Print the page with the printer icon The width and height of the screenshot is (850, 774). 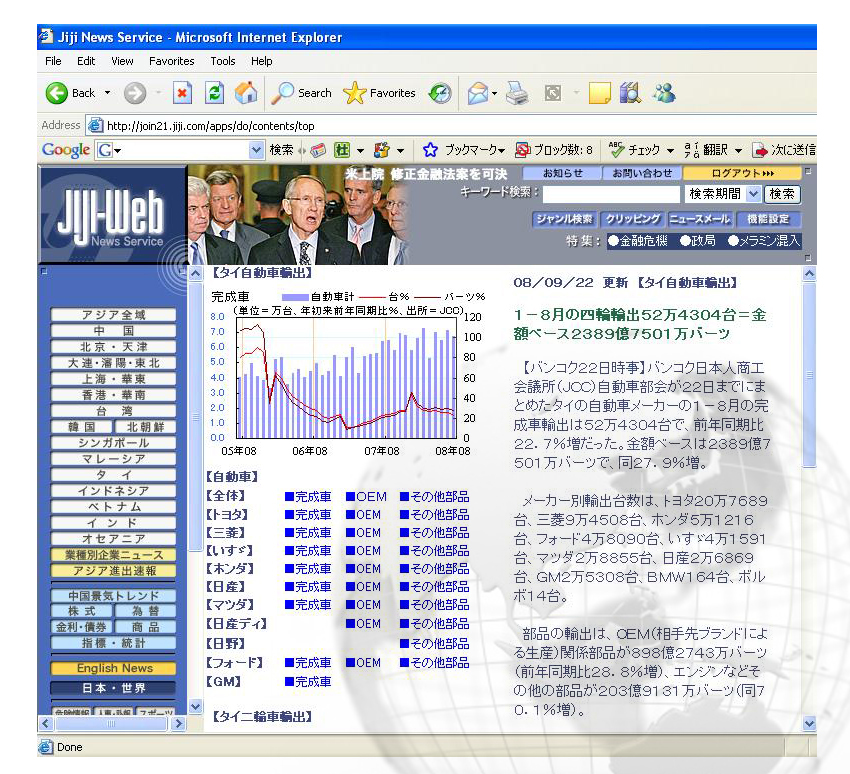[517, 93]
